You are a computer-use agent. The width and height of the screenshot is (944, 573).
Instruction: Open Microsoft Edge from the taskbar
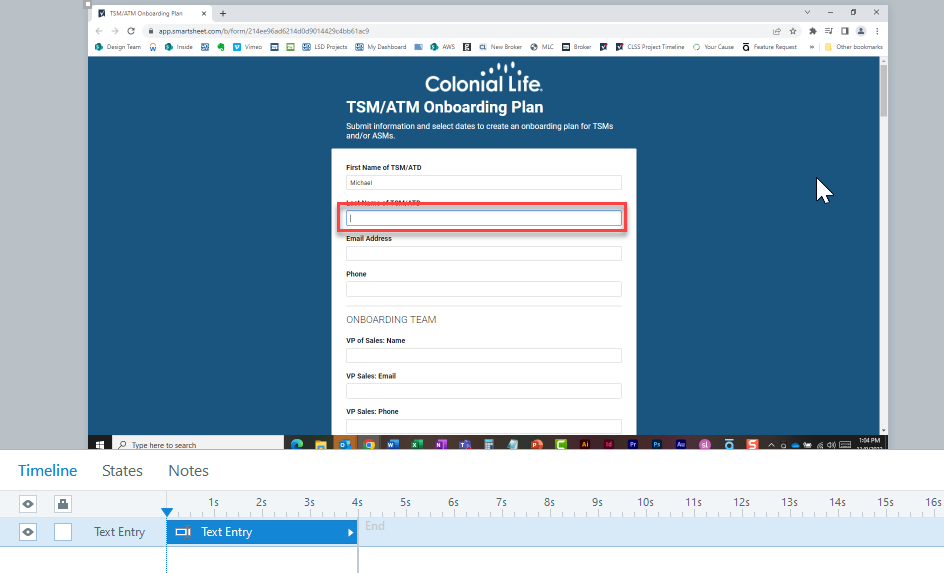[x=297, y=445]
